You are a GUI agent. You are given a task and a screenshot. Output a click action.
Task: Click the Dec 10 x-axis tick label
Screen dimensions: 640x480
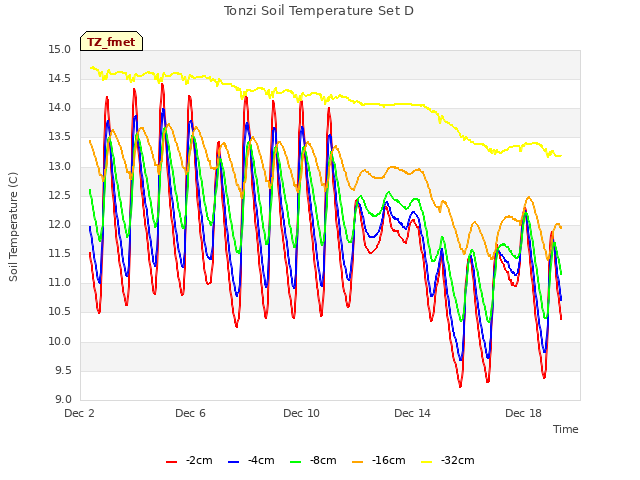(x=301, y=413)
